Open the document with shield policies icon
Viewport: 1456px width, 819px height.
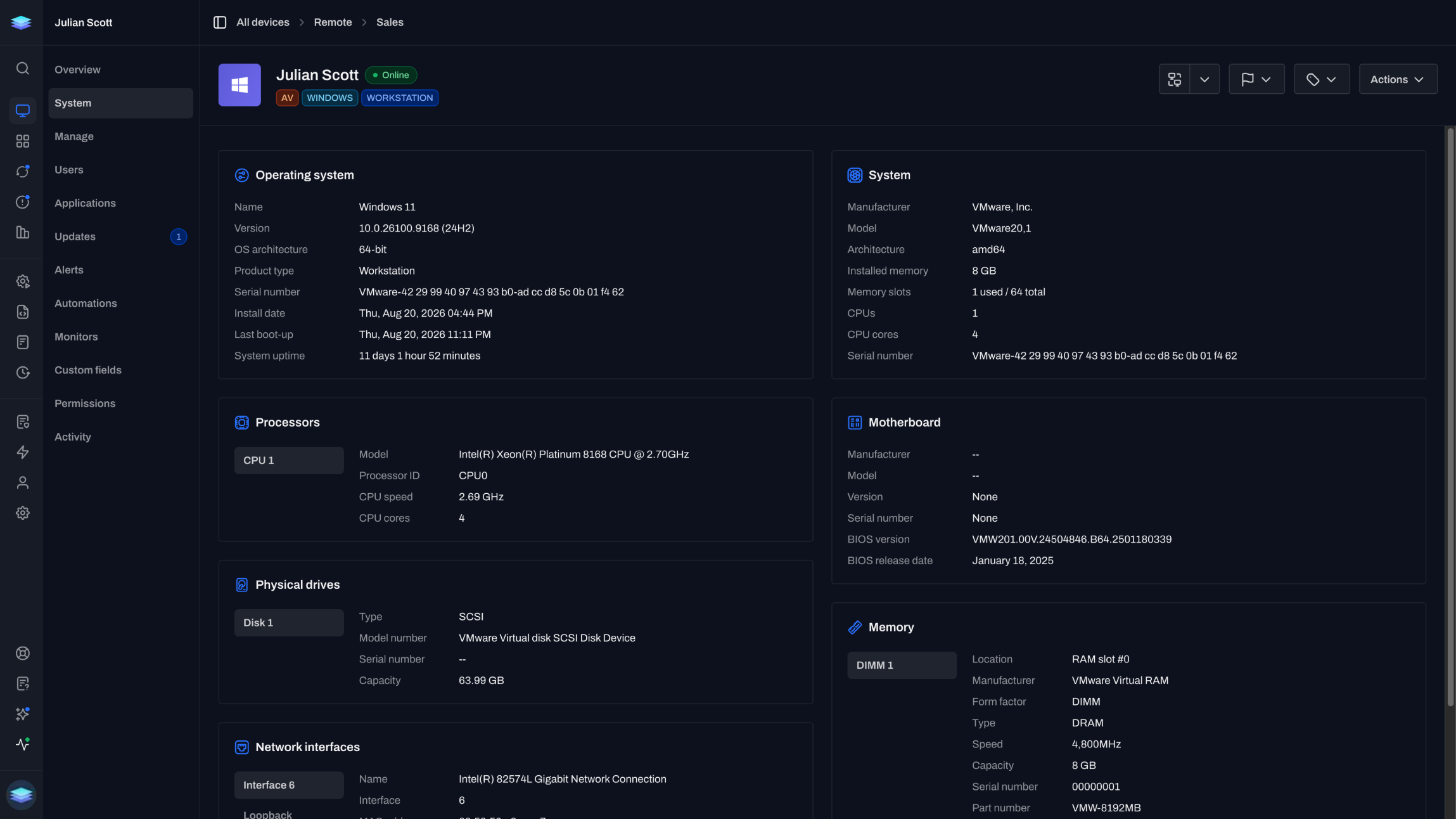pyautogui.click(x=23, y=422)
